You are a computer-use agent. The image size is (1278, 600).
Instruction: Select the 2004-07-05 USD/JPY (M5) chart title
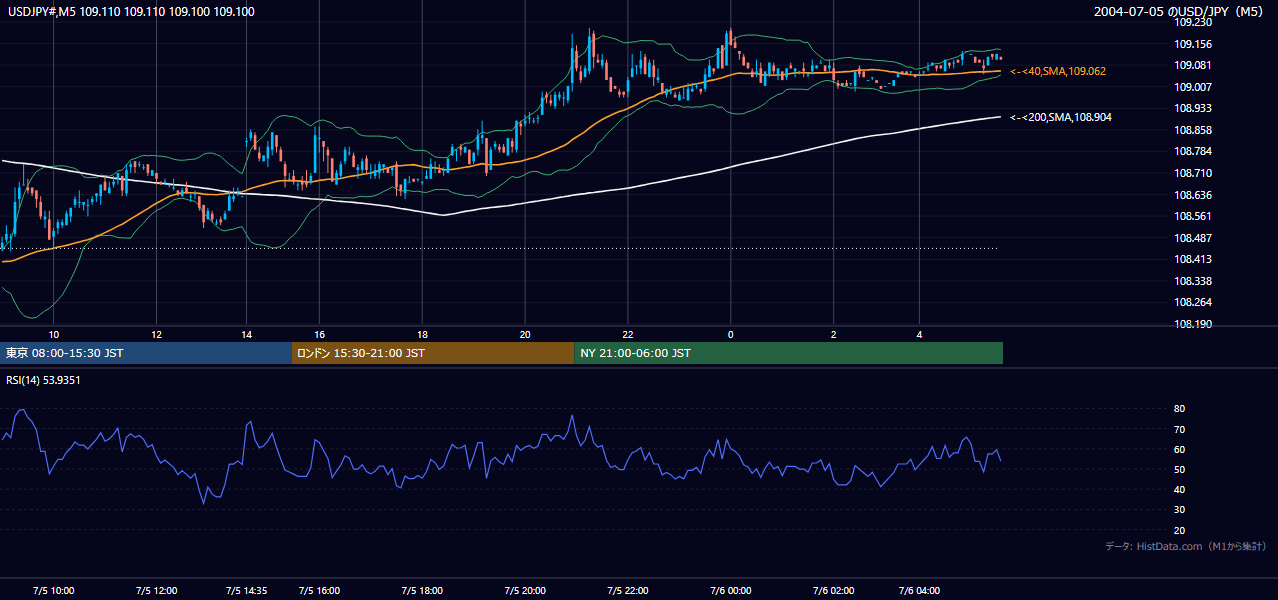point(1180,11)
